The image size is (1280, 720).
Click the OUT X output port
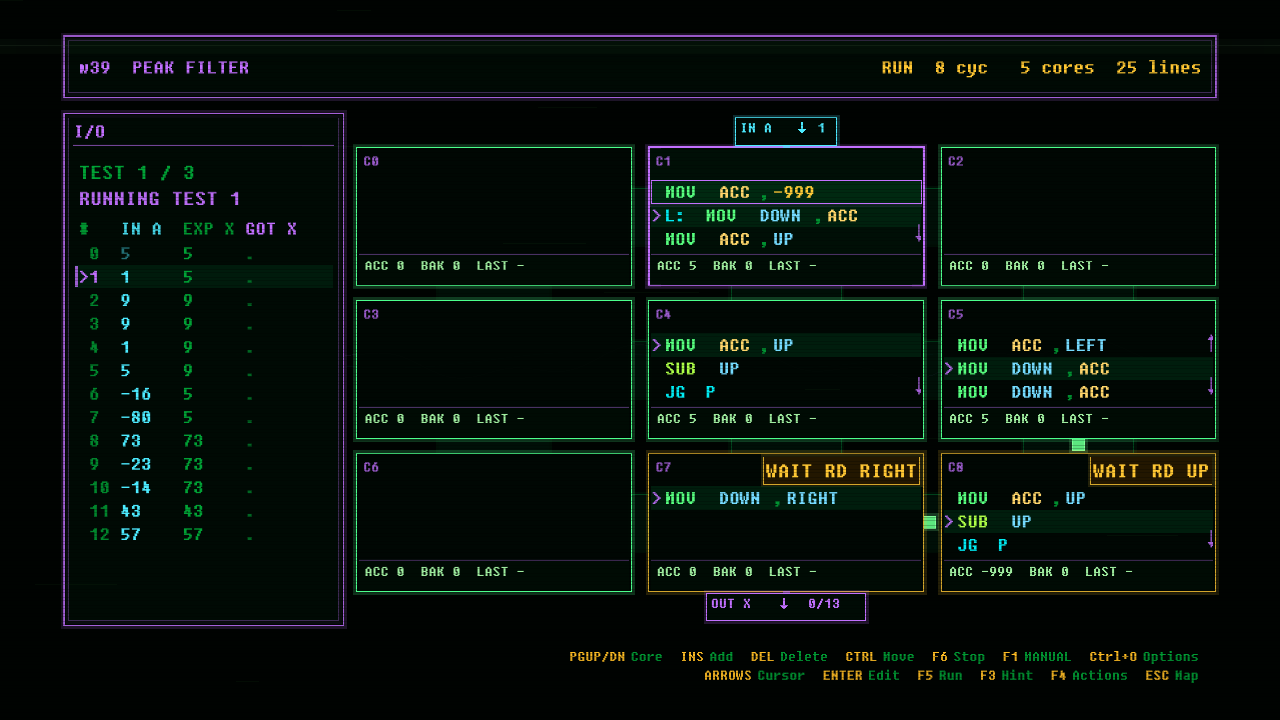[786, 605]
